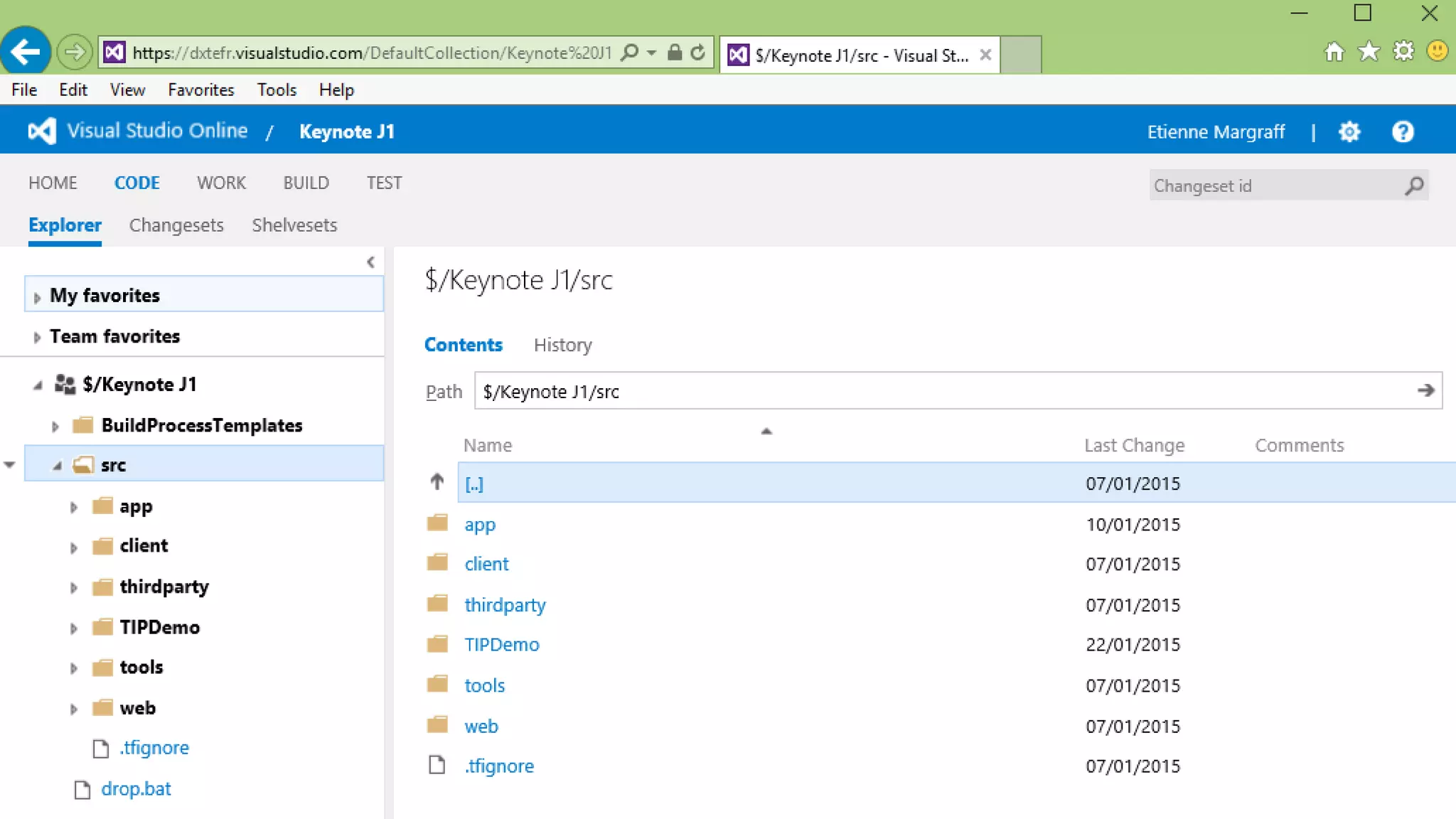Open the Changesets tab
The width and height of the screenshot is (1456, 819).
[176, 225]
